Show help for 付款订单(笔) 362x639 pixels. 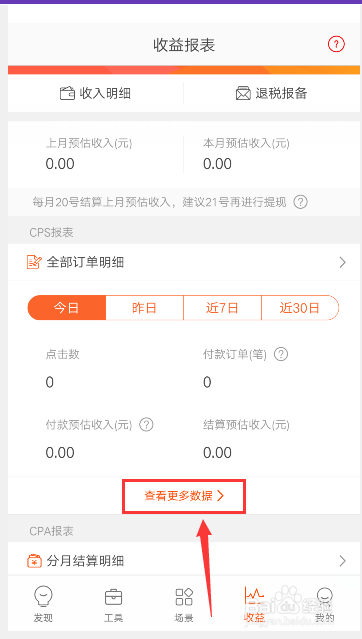pos(280,354)
